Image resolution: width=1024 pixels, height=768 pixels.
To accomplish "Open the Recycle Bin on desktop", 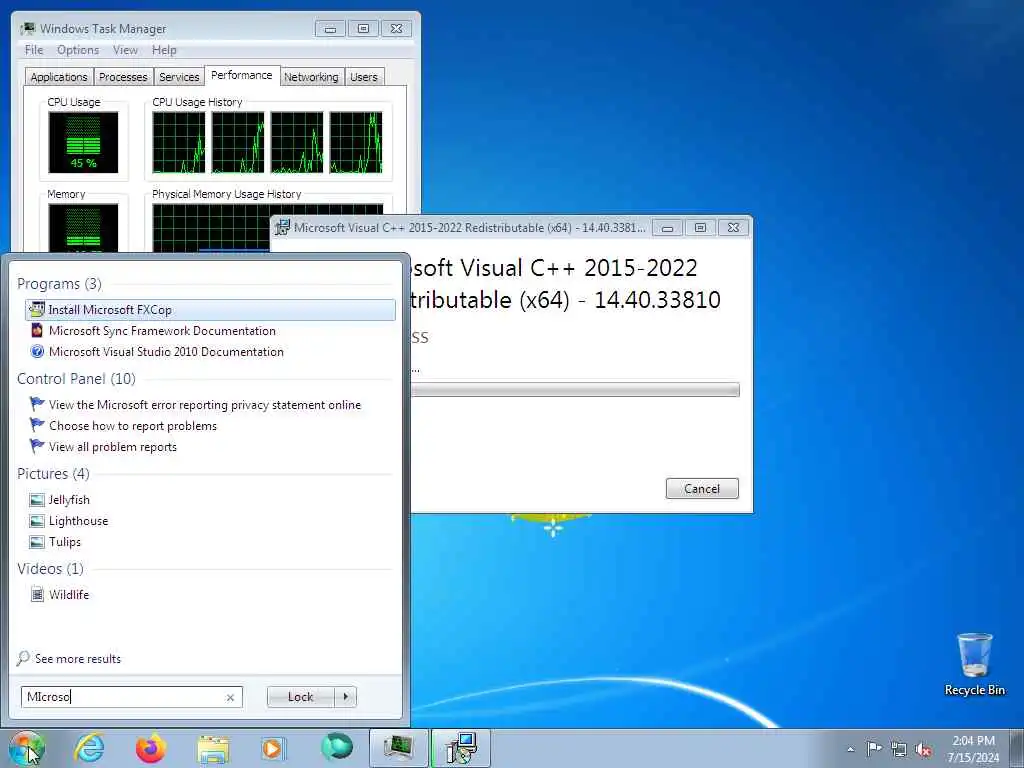I will coord(974,664).
